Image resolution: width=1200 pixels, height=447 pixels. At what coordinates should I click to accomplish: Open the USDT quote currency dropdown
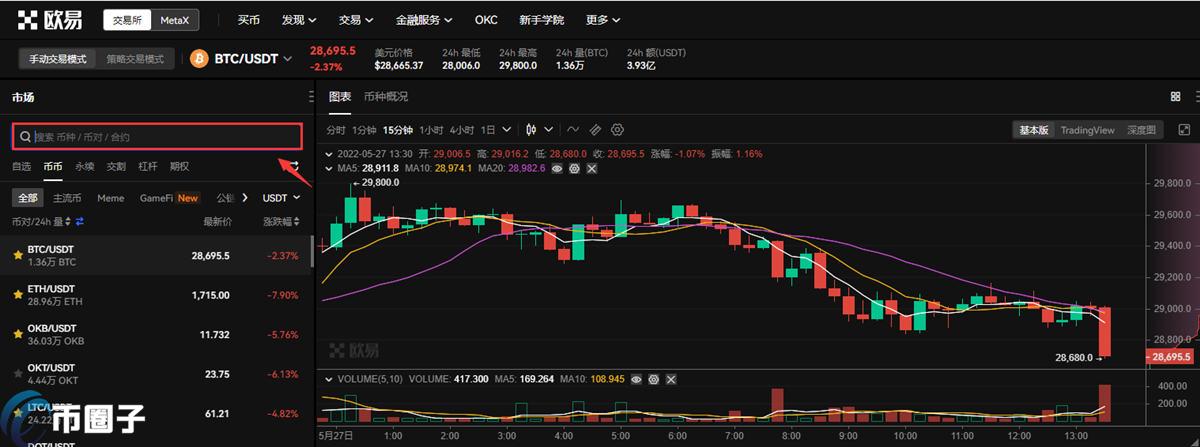[282, 198]
